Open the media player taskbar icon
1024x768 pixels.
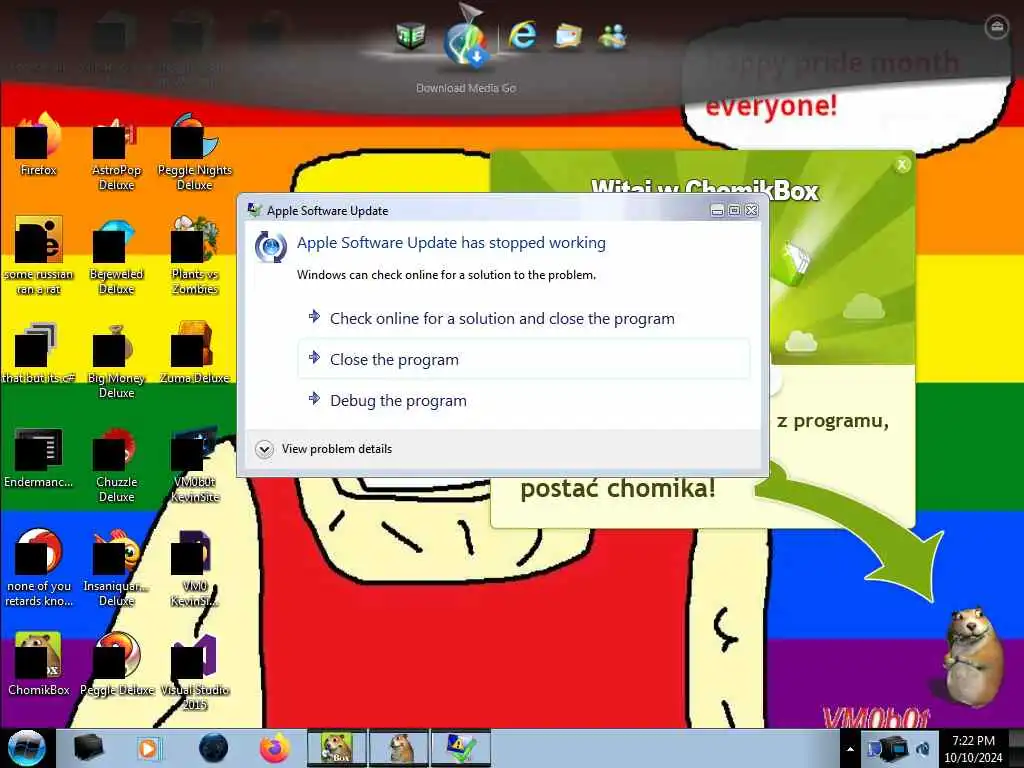coord(148,748)
